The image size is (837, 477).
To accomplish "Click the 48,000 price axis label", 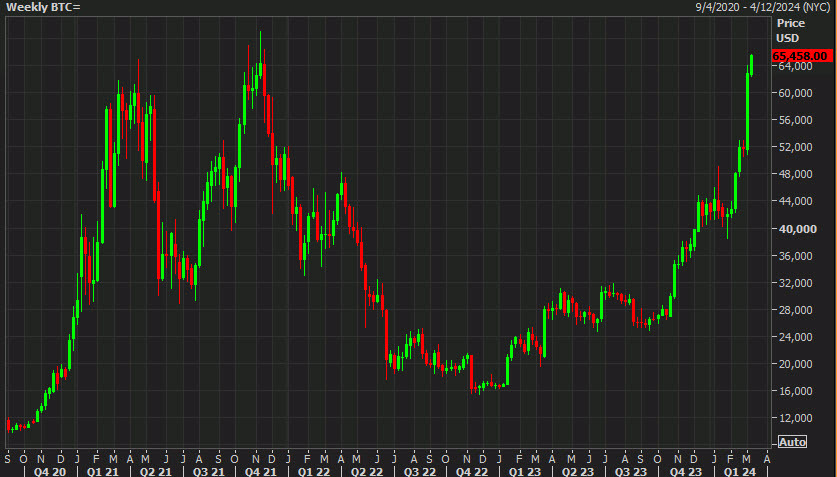I will pos(795,174).
